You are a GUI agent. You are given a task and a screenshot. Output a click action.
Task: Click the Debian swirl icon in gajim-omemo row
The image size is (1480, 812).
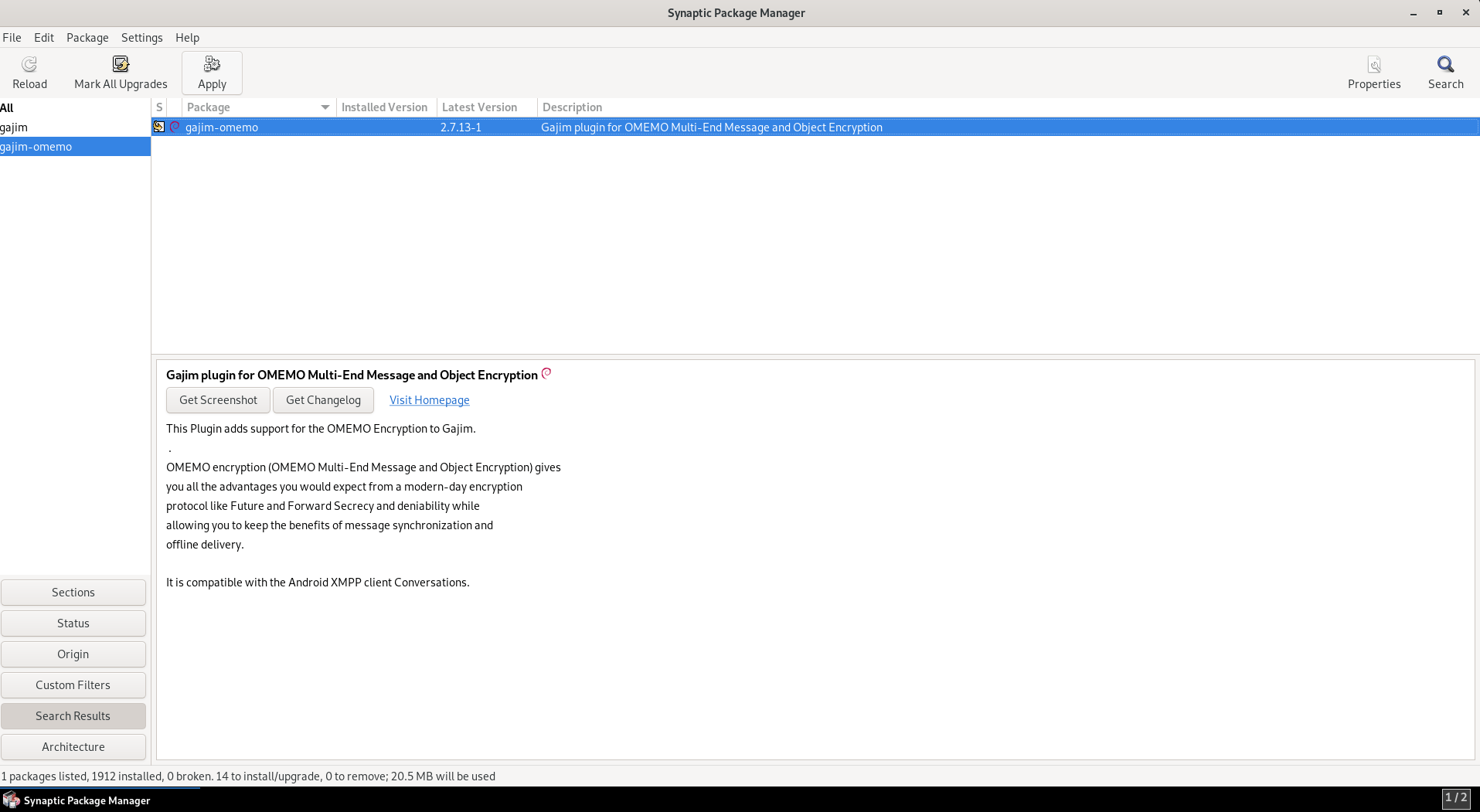(x=175, y=127)
